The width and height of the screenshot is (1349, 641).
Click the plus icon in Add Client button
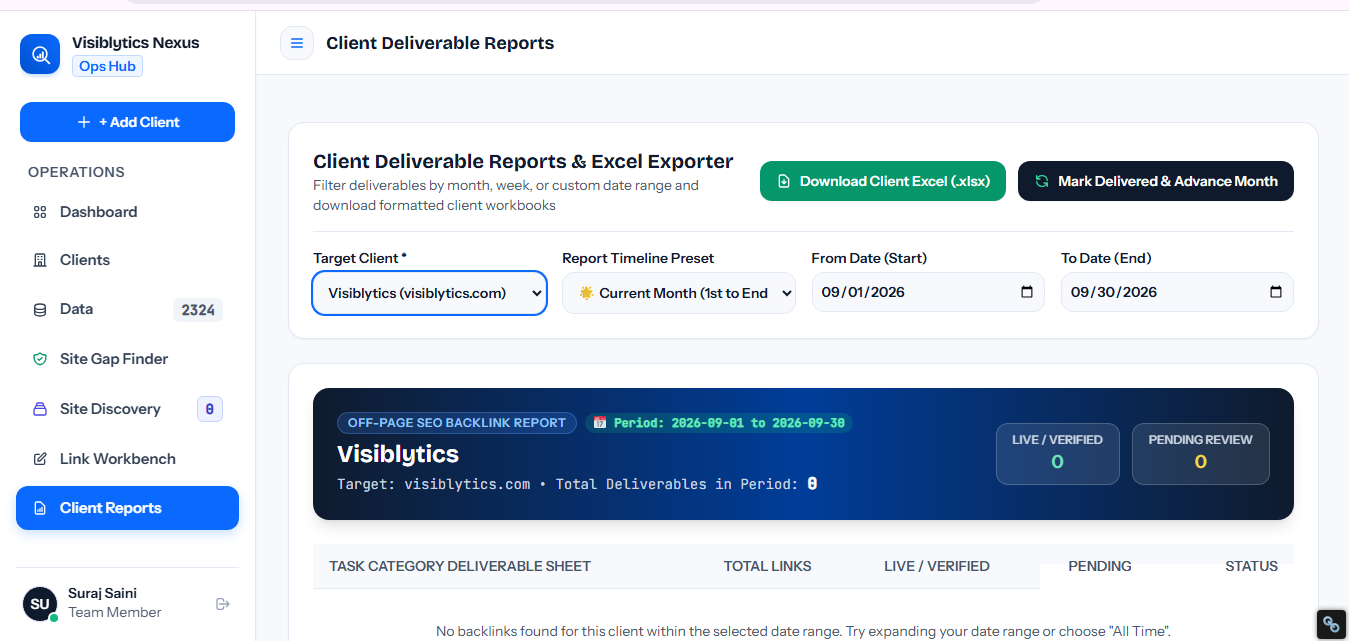(x=84, y=122)
